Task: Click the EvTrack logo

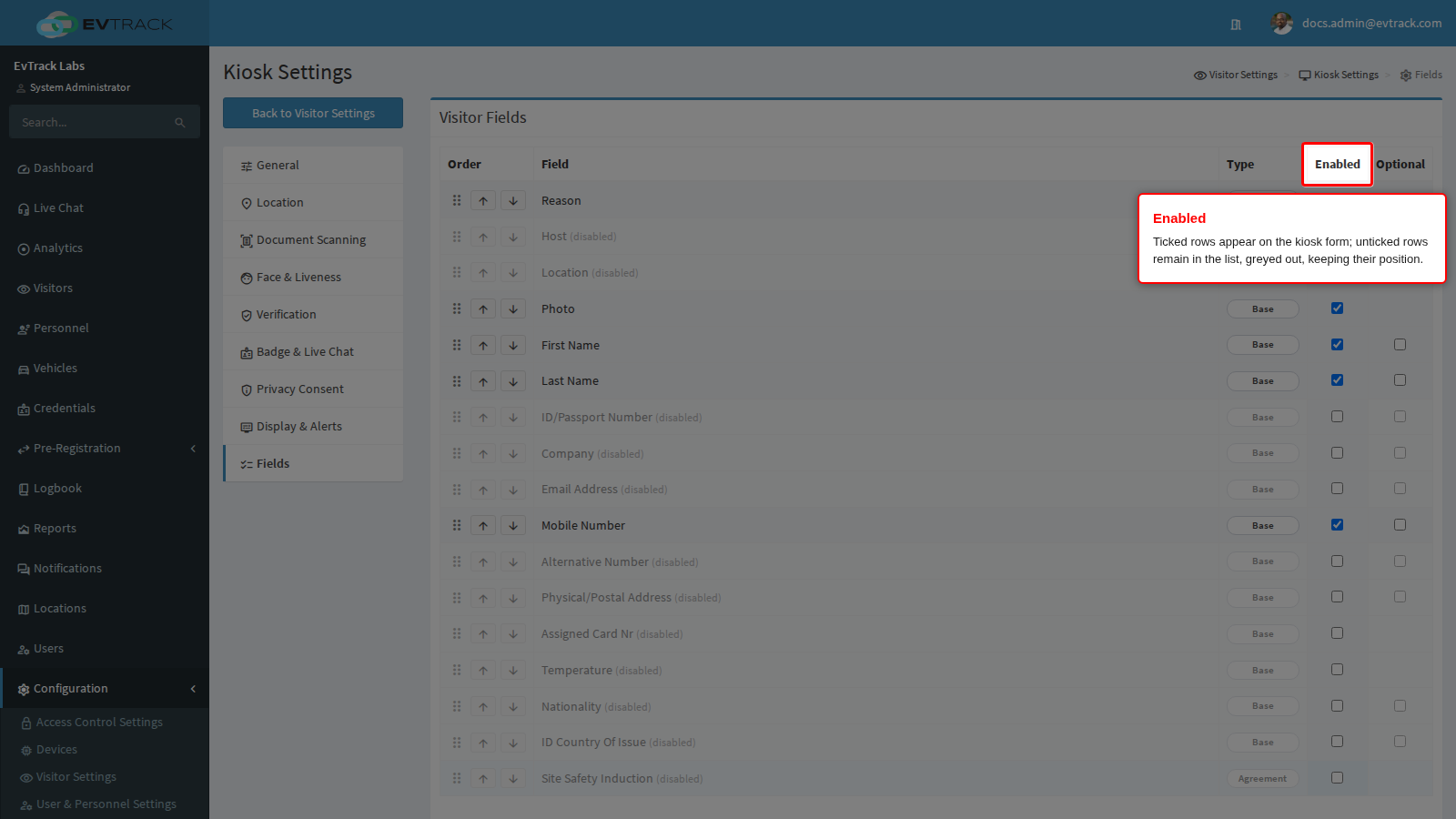Action: coord(105,24)
